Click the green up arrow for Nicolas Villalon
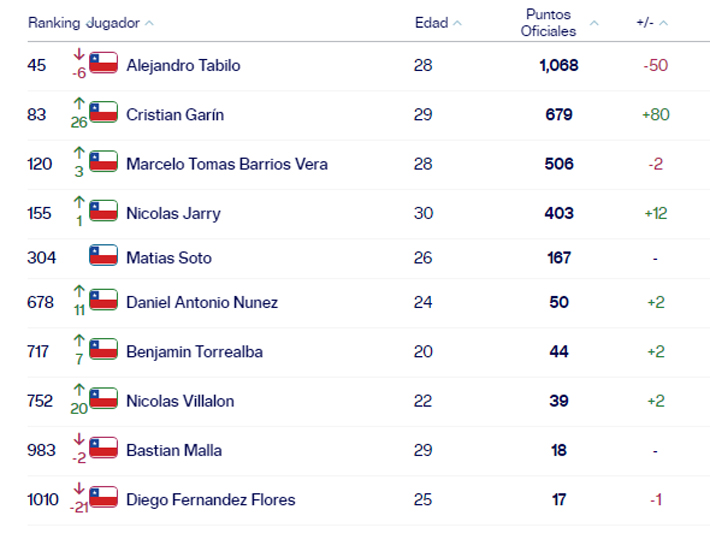The height and width of the screenshot is (551, 710). click(x=79, y=391)
